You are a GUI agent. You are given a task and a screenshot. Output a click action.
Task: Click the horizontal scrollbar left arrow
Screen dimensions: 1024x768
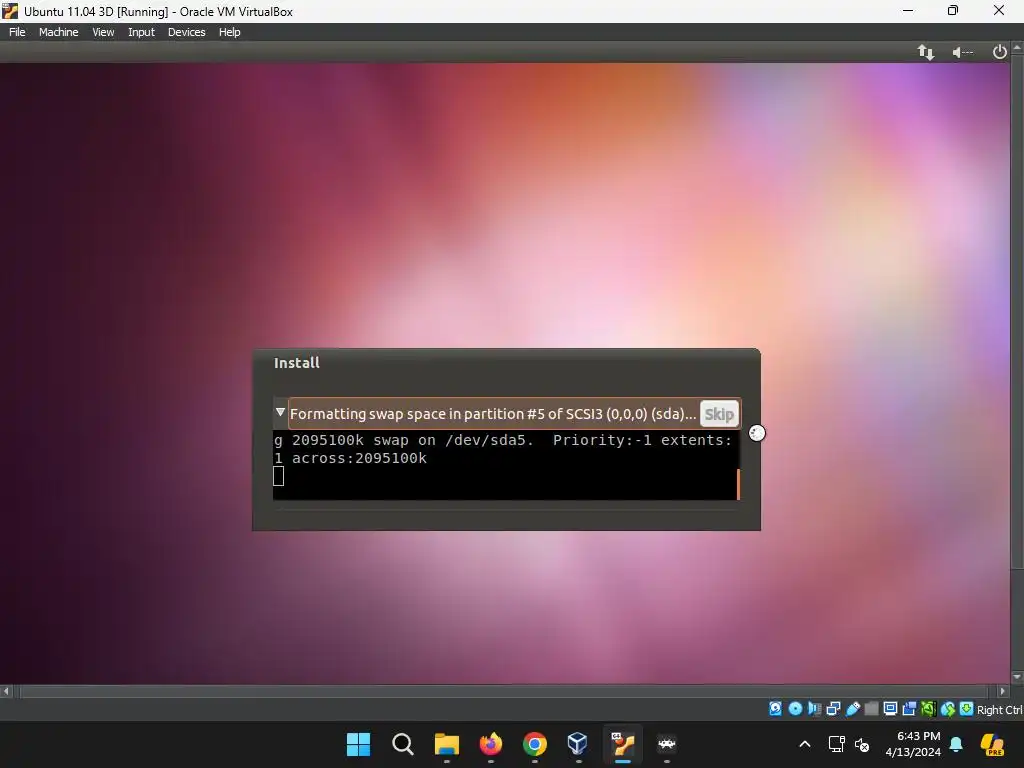(x=6, y=691)
